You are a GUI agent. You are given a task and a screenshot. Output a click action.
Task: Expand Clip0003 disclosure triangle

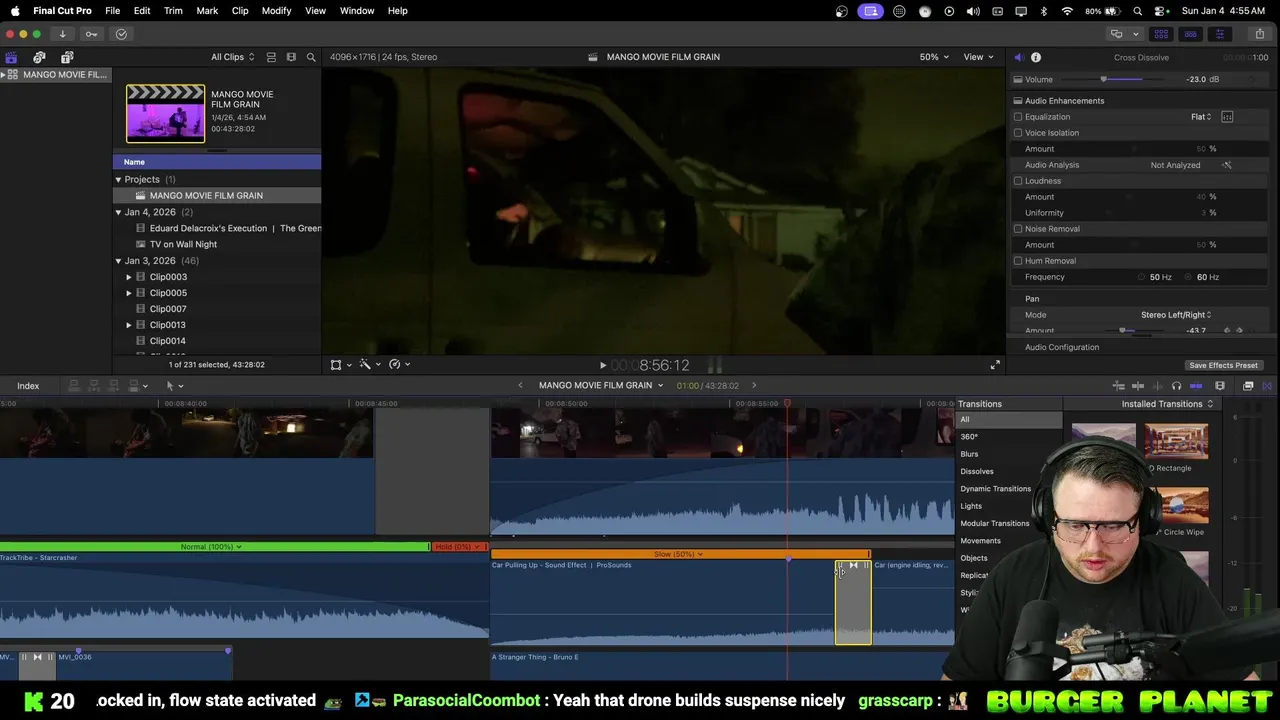(128, 277)
